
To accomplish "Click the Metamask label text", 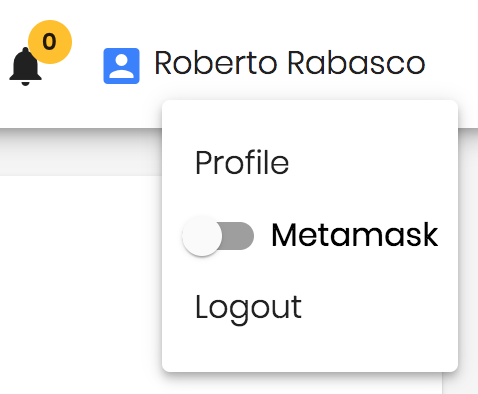I will pyautogui.click(x=355, y=235).
